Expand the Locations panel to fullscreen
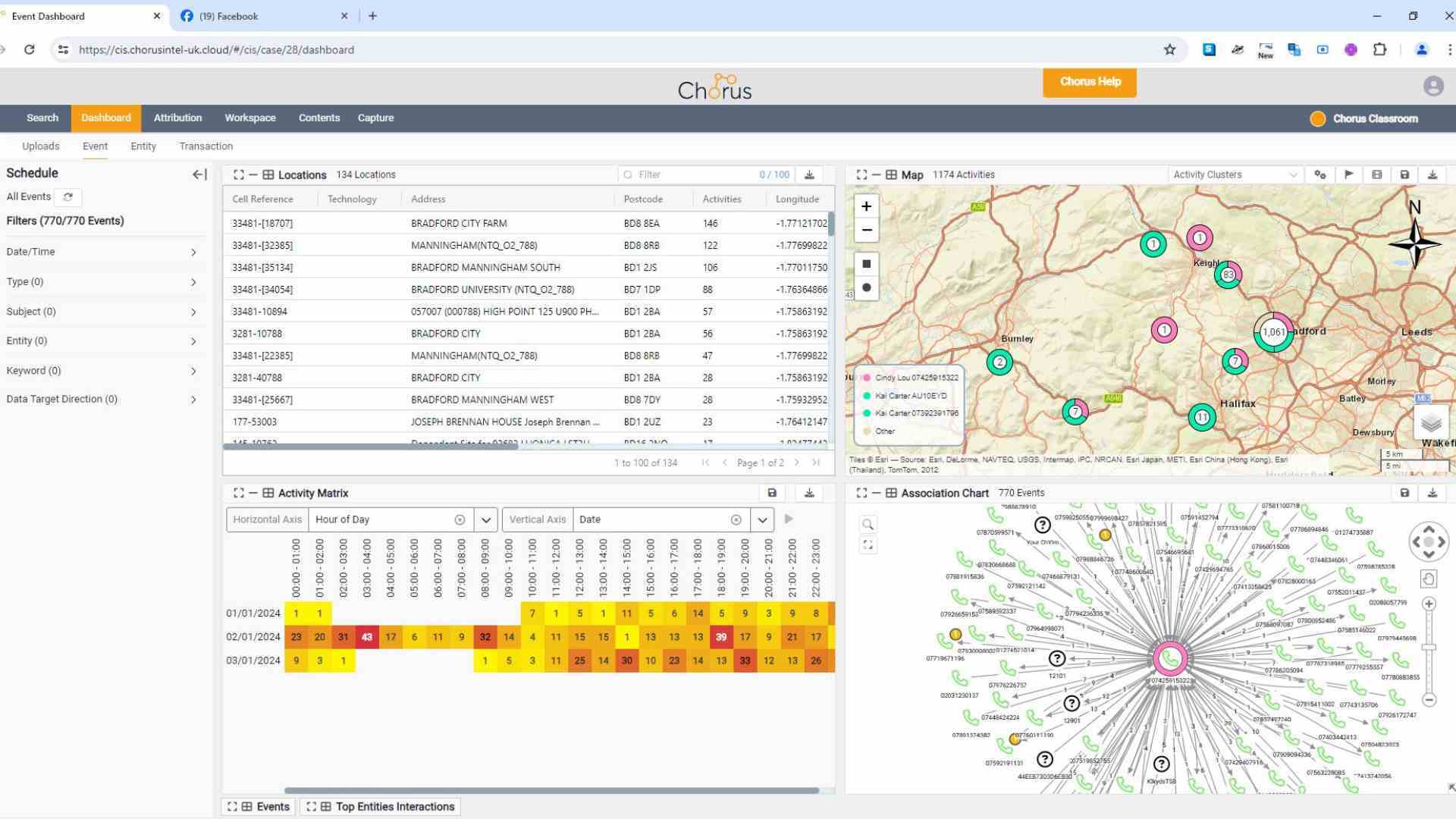This screenshot has width=1456, height=819. coord(239,175)
